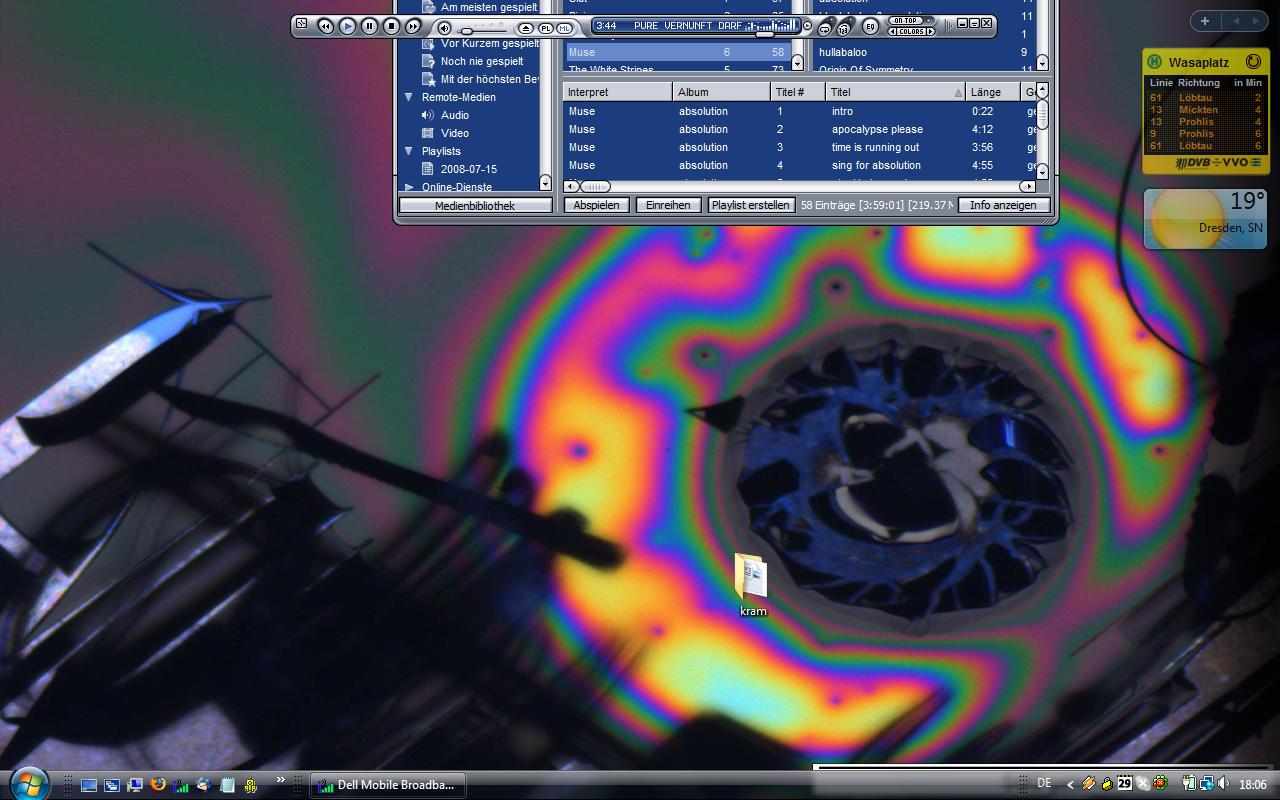Adjust the Winamp volume slider

click(467, 31)
